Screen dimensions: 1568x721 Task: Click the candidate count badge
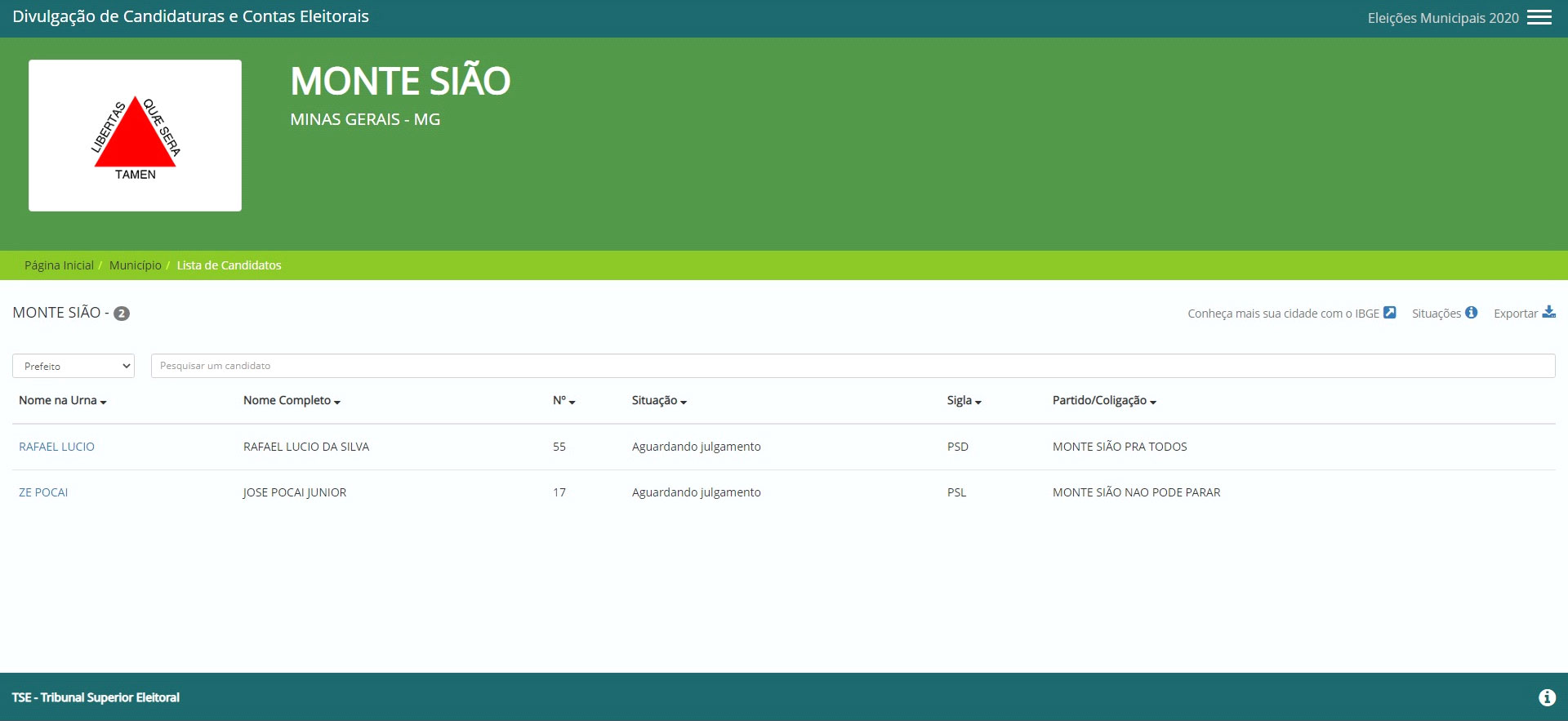(122, 314)
